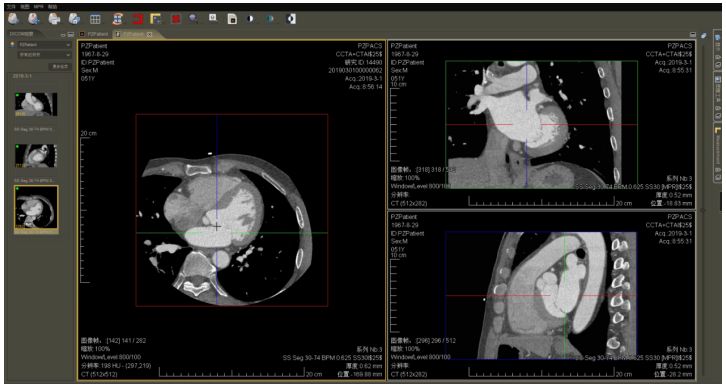Open the second menu in the menu bar
Image resolution: width=726 pixels, height=386 pixels.
coord(25,7)
